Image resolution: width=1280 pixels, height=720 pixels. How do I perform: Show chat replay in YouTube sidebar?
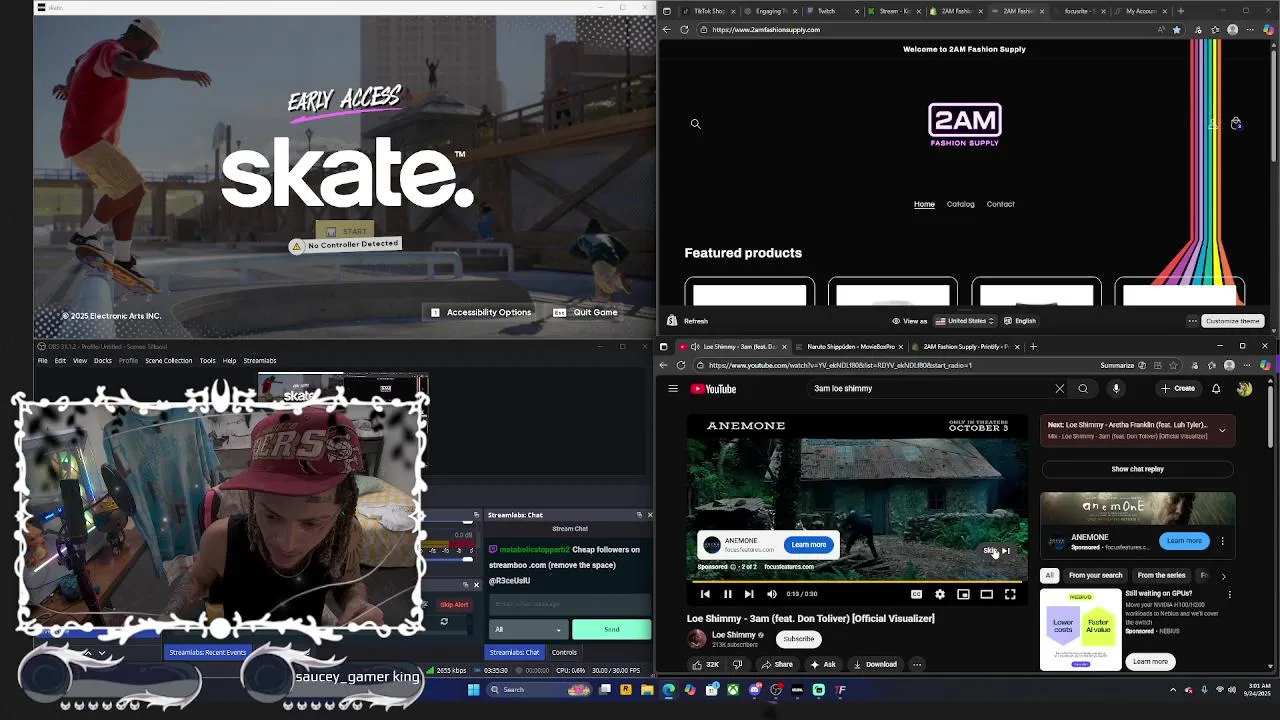(x=1137, y=469)
